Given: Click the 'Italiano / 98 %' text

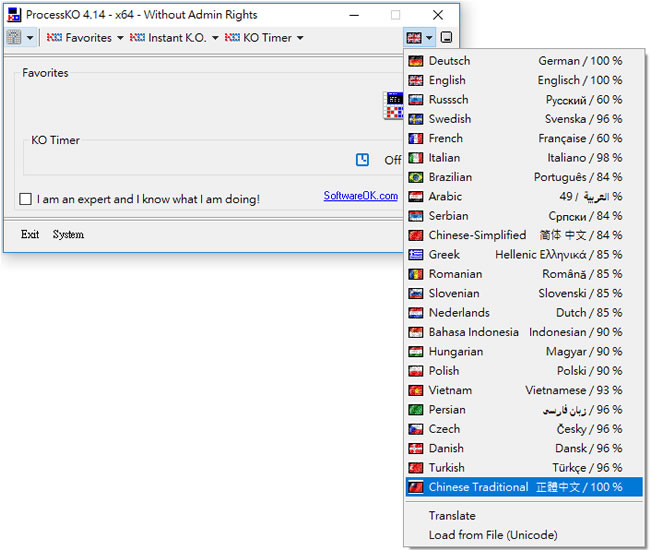Looking at the screenshot, I should click(585, 158).
